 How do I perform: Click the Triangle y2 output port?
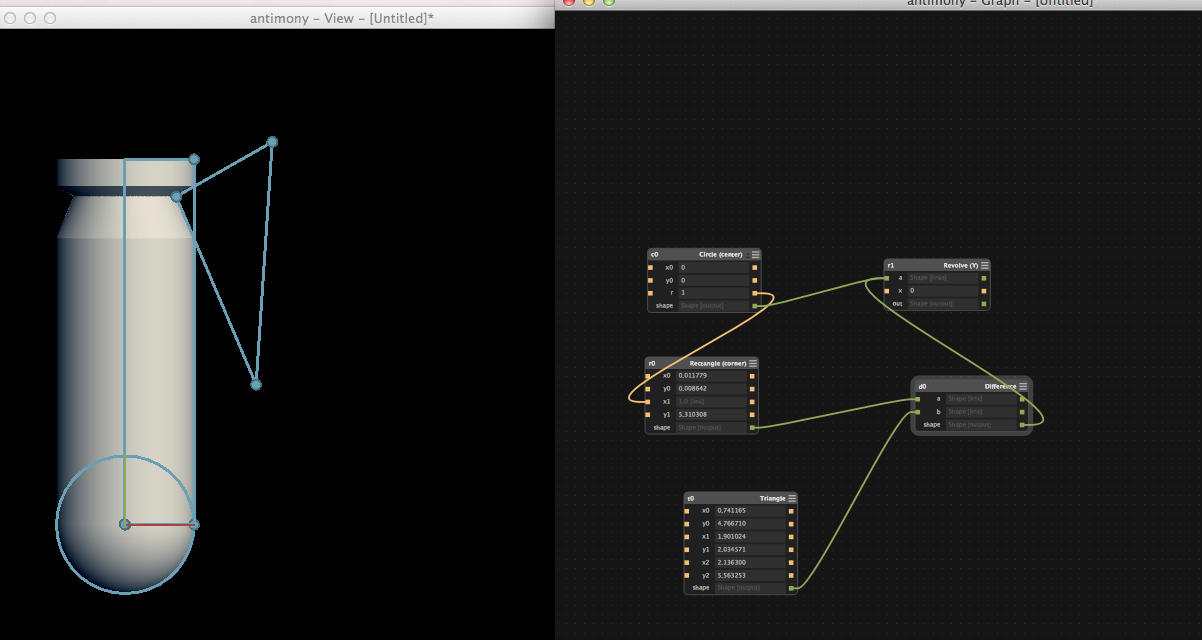(x=791, y=575)
